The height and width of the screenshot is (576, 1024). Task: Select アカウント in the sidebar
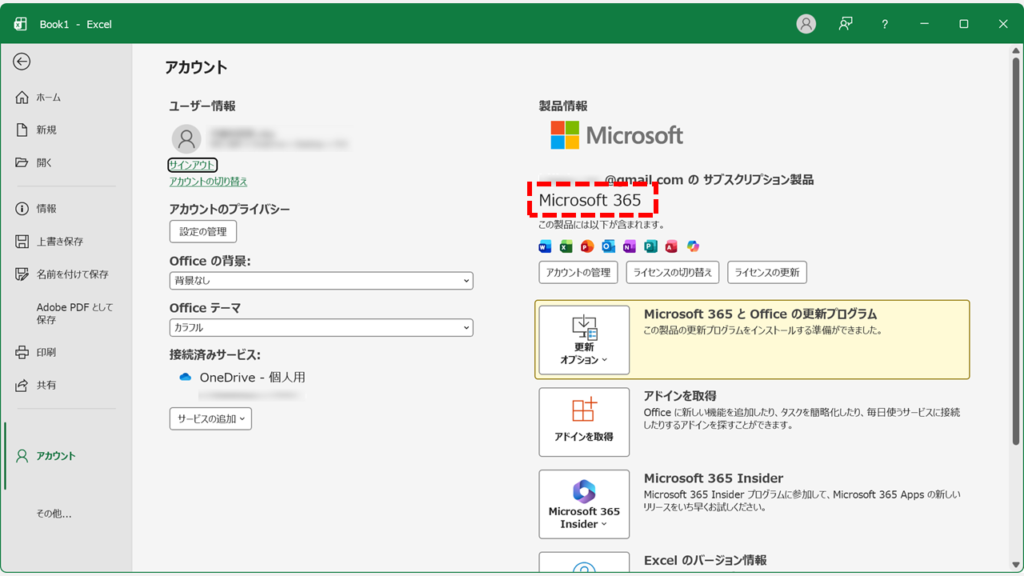click(x=56, y=456)
